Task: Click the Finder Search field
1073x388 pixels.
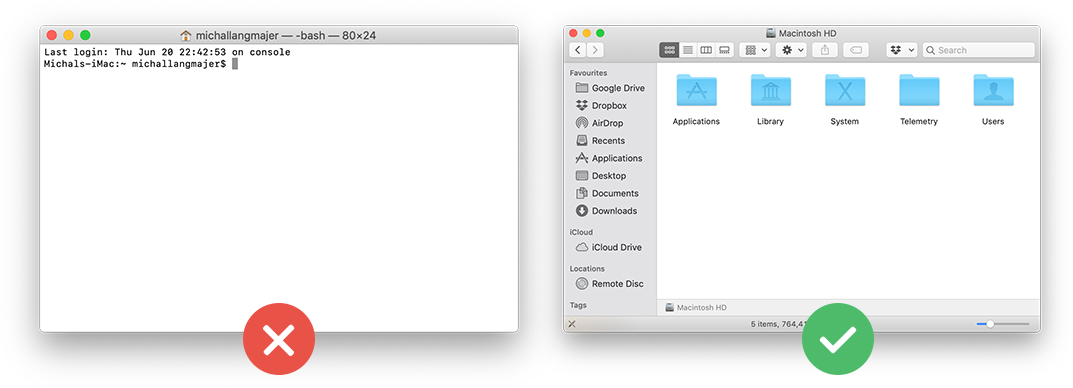Action: [979, 50]
